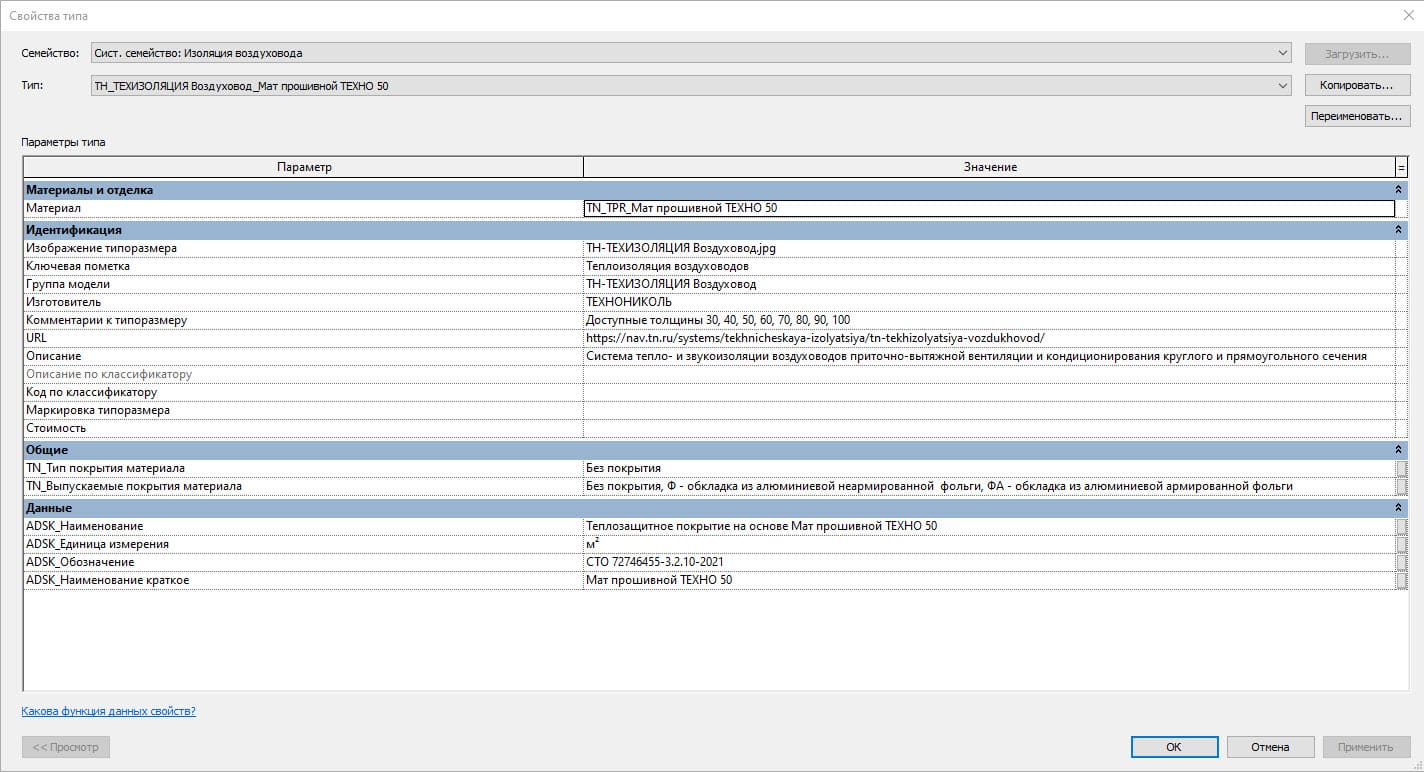Click the associate button for ADSK_Обозначение row
Image resolution: width=1424 pixels, height=772 pixels.
[x=1401, y=562]
